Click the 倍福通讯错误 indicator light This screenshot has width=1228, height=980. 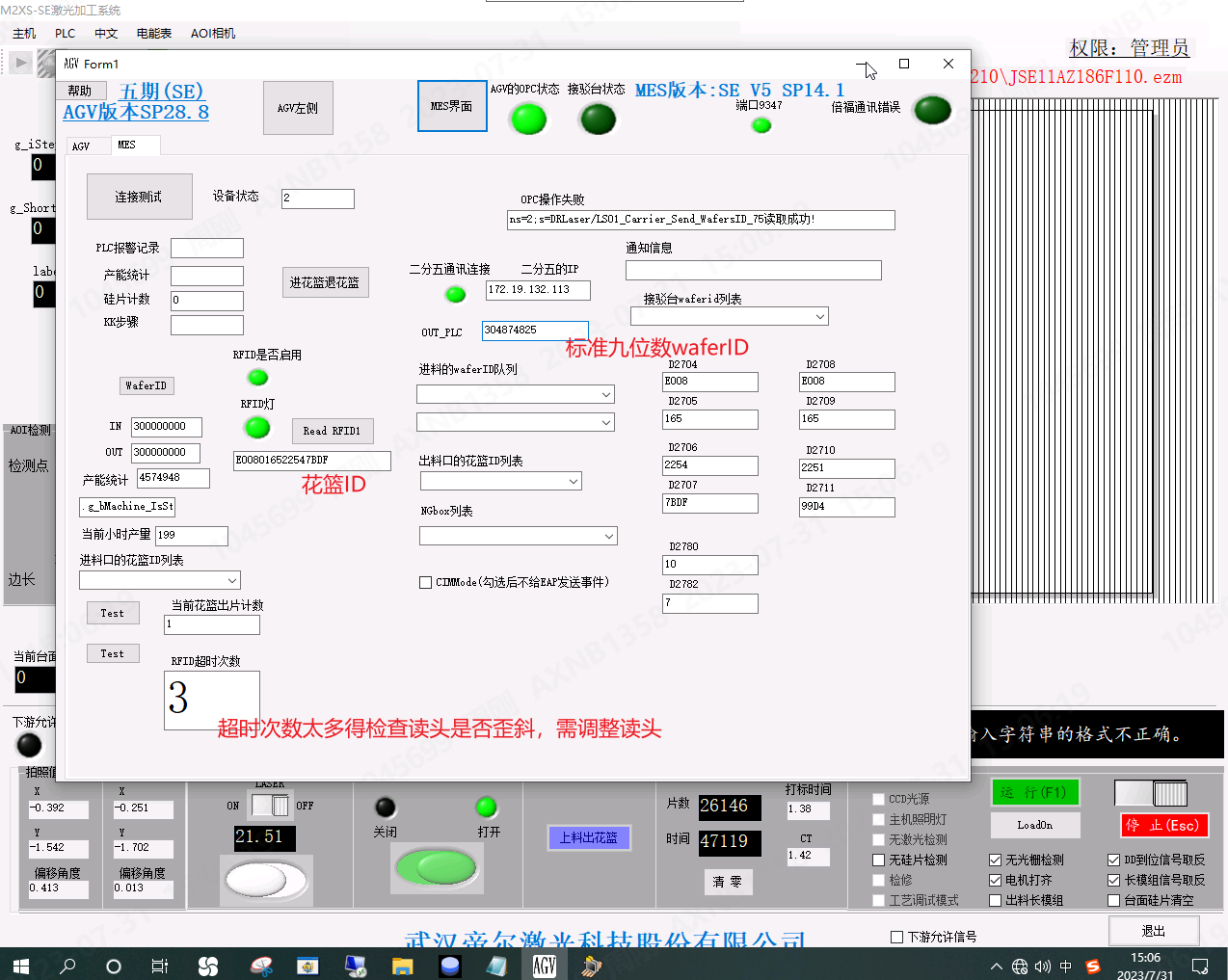pos(931,110)
